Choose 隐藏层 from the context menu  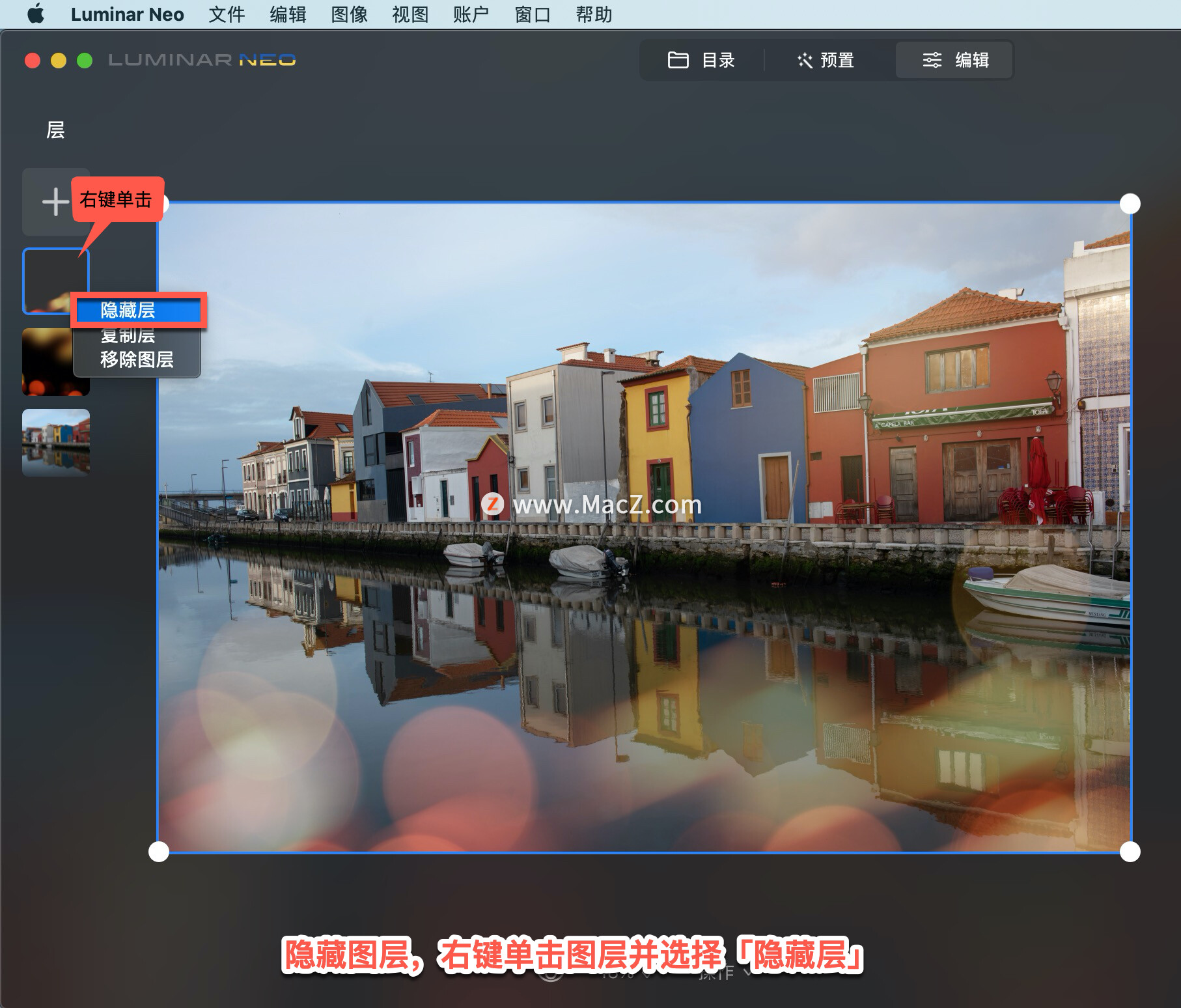137,310
